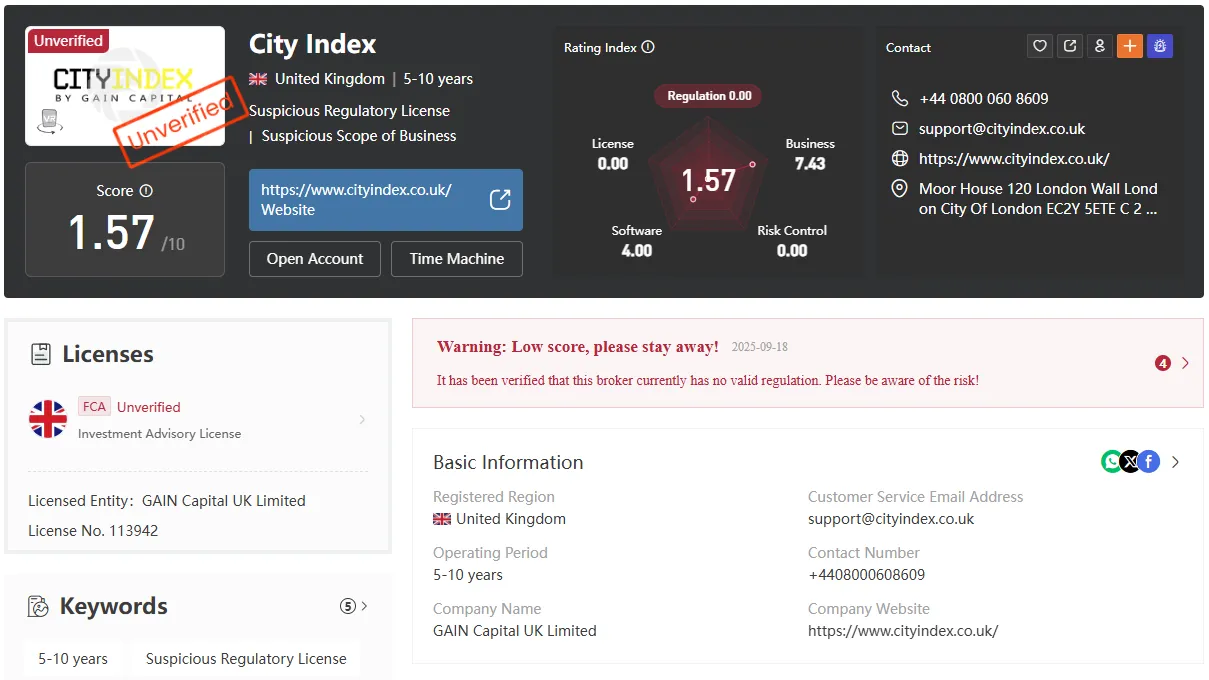Click the Risk Control 0.00 rating
This screenshot has width=1209, height=680.
(792, 241)
